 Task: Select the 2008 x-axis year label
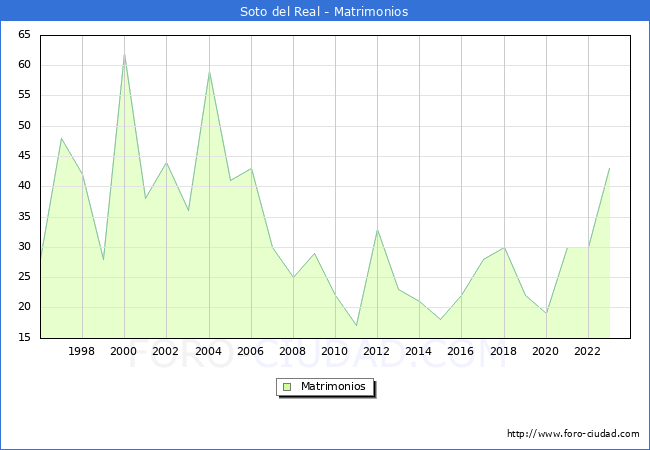click(x=293, y=351)
